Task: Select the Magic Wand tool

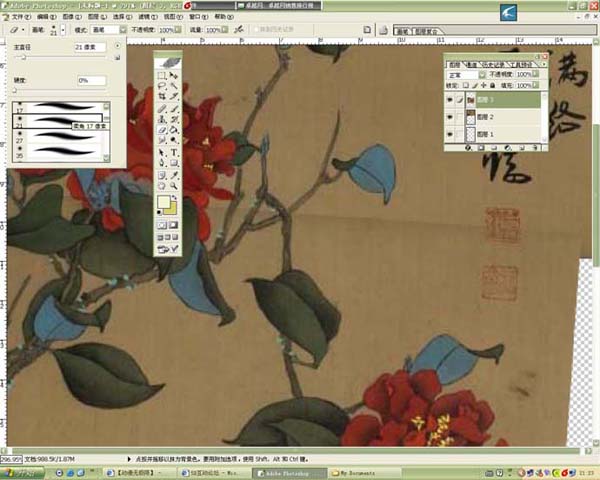Action: [174, 86]
